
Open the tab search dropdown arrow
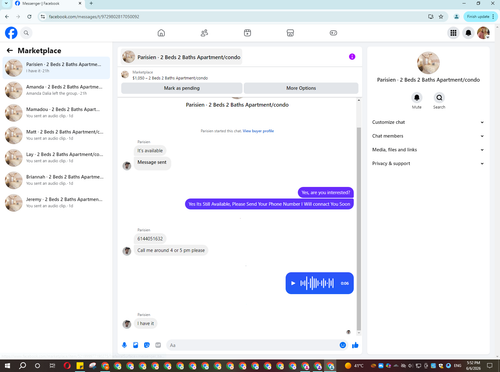point(6,3)
